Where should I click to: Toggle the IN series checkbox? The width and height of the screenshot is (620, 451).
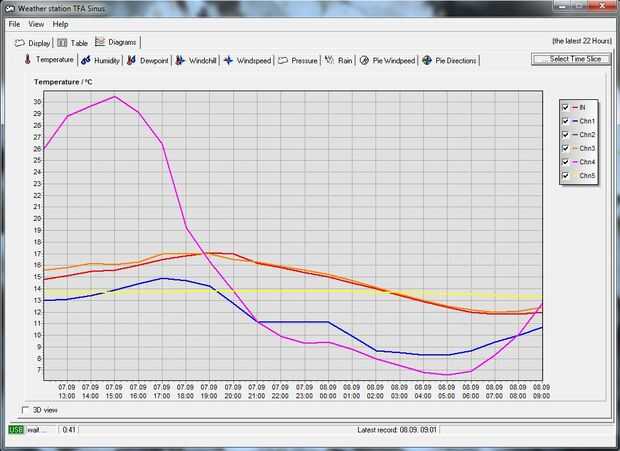[x=565, y=107]
